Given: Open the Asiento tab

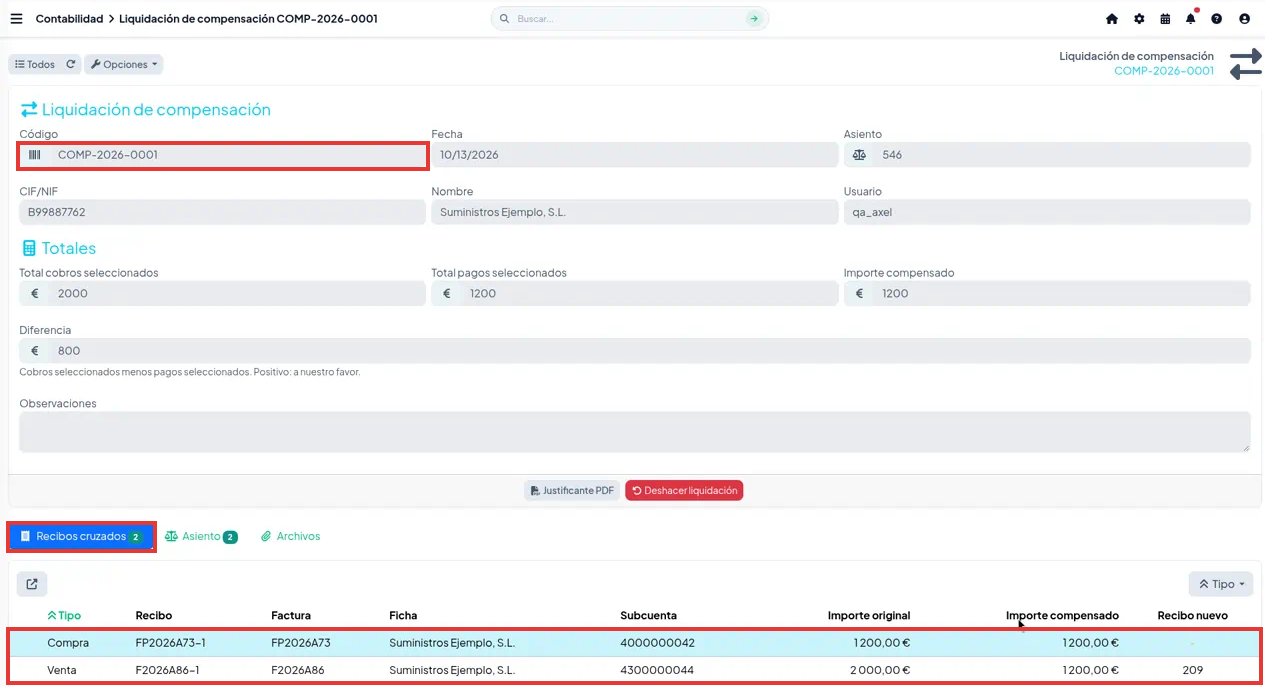Looking at the screenshot, I should click(x=201, y=537).
